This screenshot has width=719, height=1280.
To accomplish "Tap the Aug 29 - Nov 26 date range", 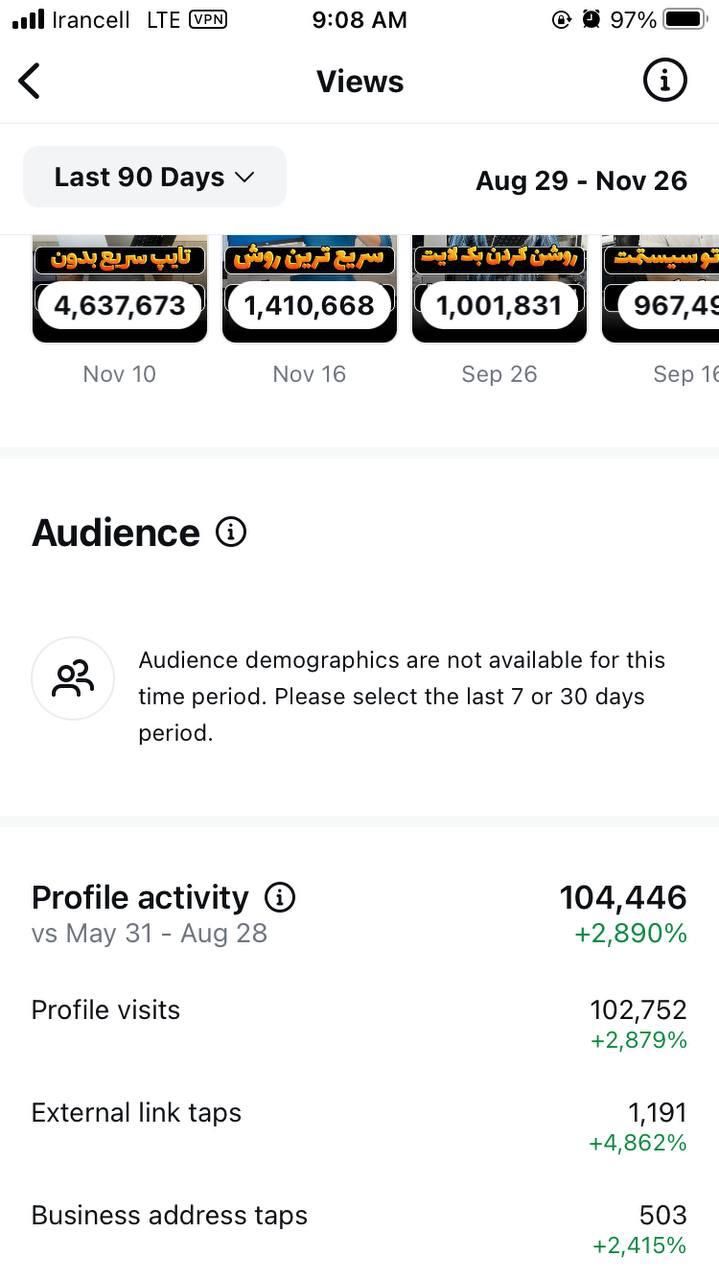I will (x=581, y=181).
